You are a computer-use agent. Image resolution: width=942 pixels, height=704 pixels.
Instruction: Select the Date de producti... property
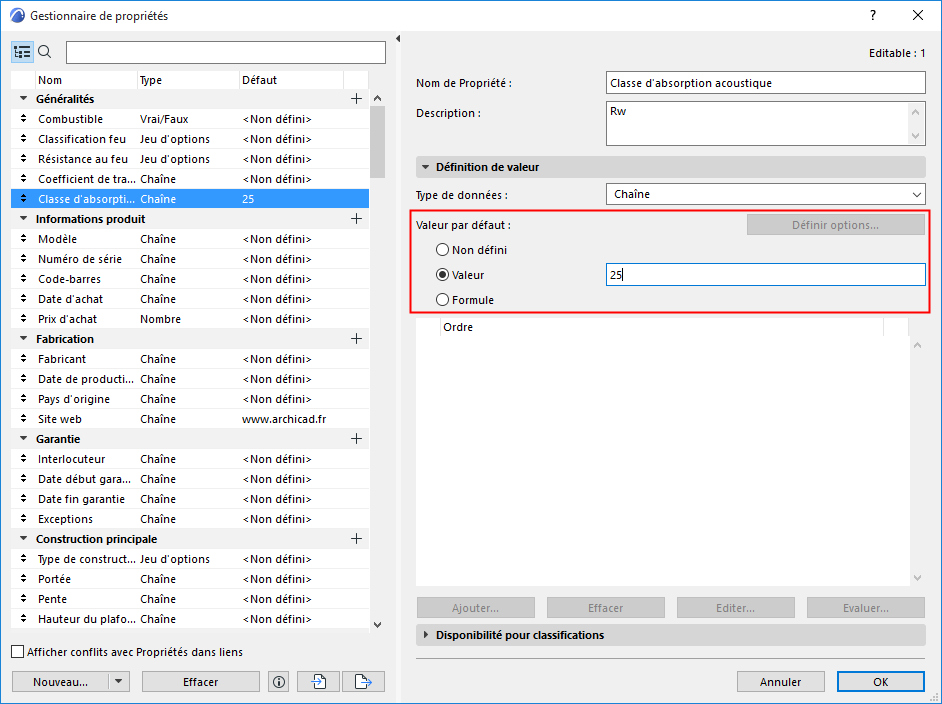(x=190, y=379)
